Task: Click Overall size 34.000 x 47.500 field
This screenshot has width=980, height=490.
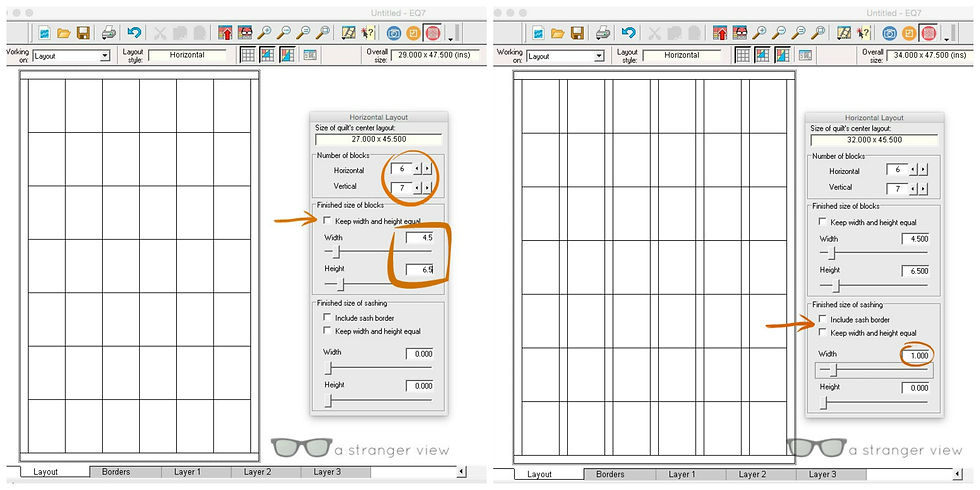Action: 930,55
